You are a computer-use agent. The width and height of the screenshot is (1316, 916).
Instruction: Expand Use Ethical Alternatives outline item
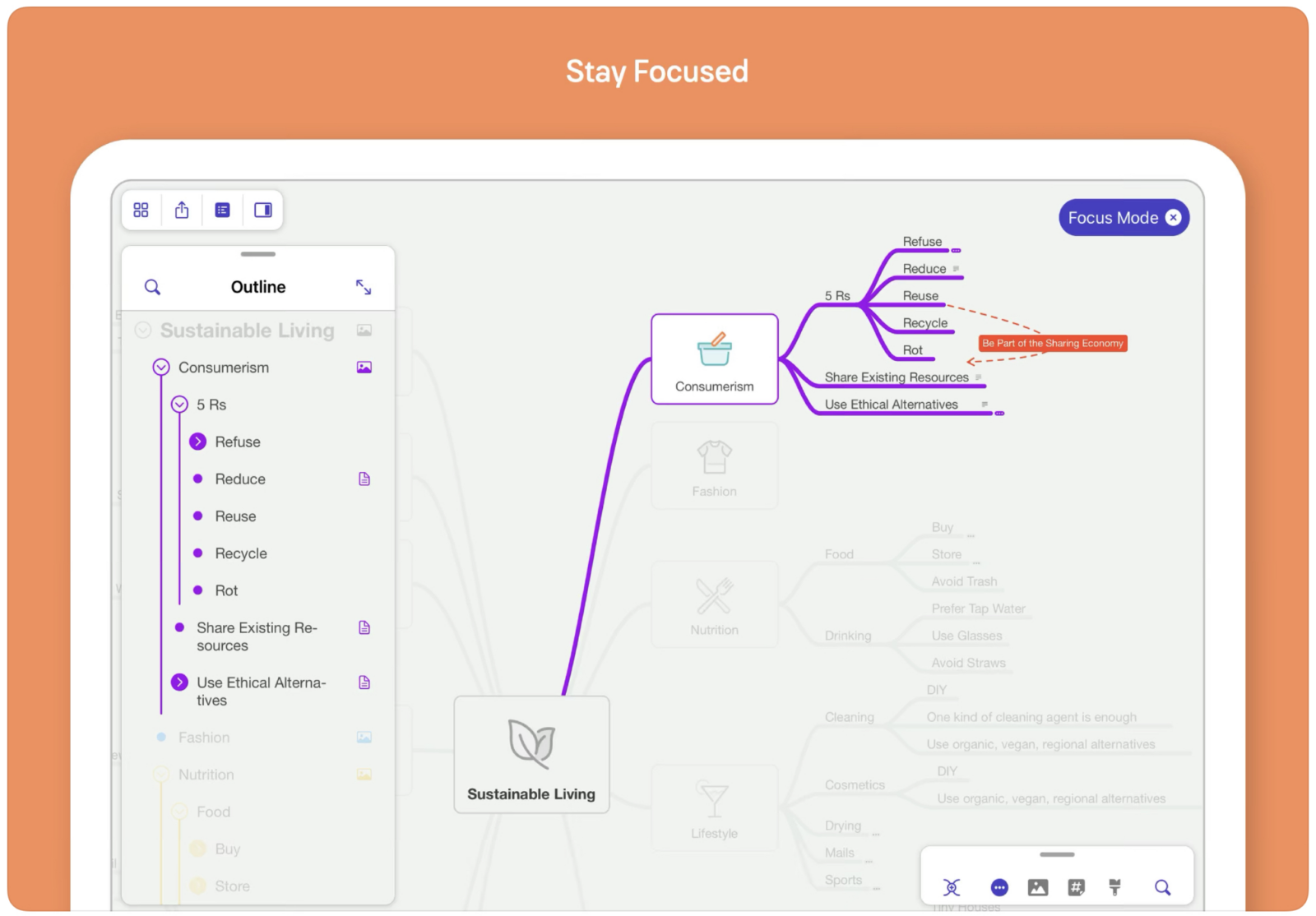[179, 682]
